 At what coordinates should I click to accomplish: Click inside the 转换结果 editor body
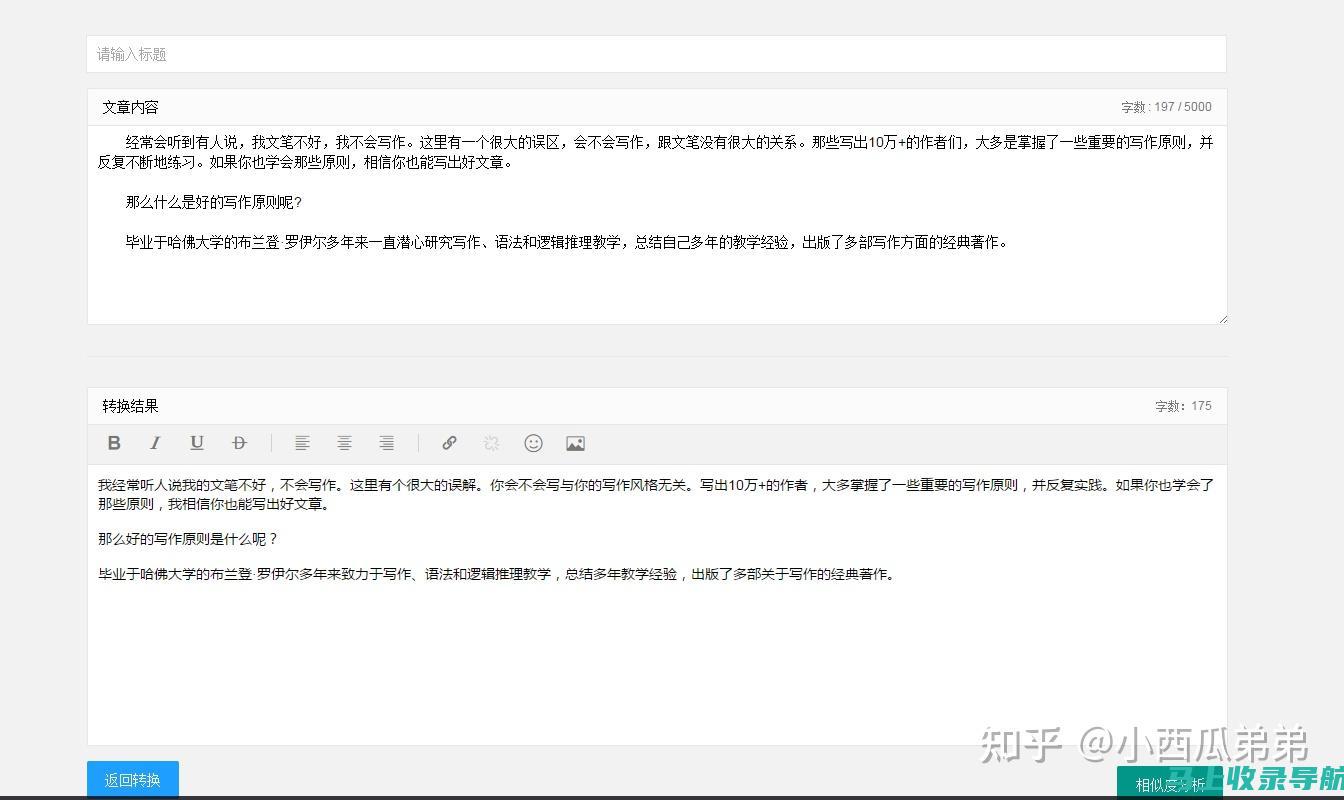click(656, 604)
